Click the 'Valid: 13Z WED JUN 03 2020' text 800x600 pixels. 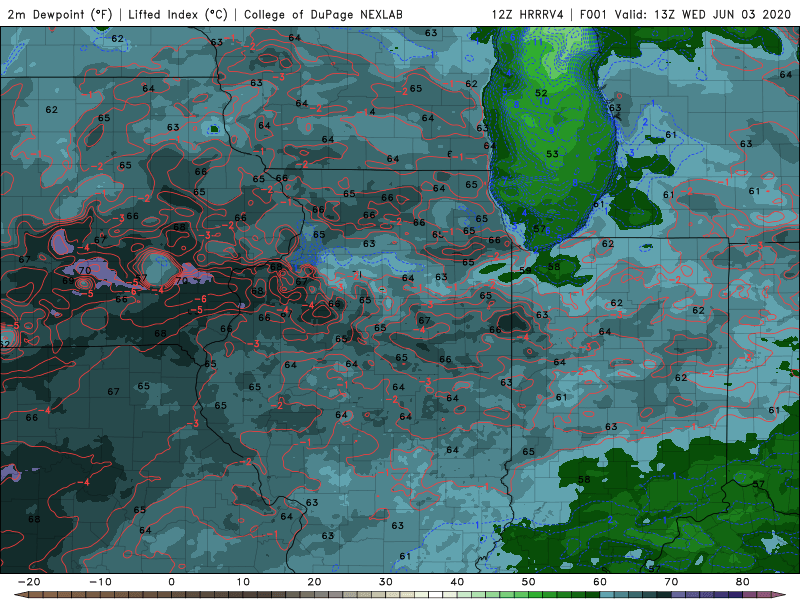tap(703, 14)
